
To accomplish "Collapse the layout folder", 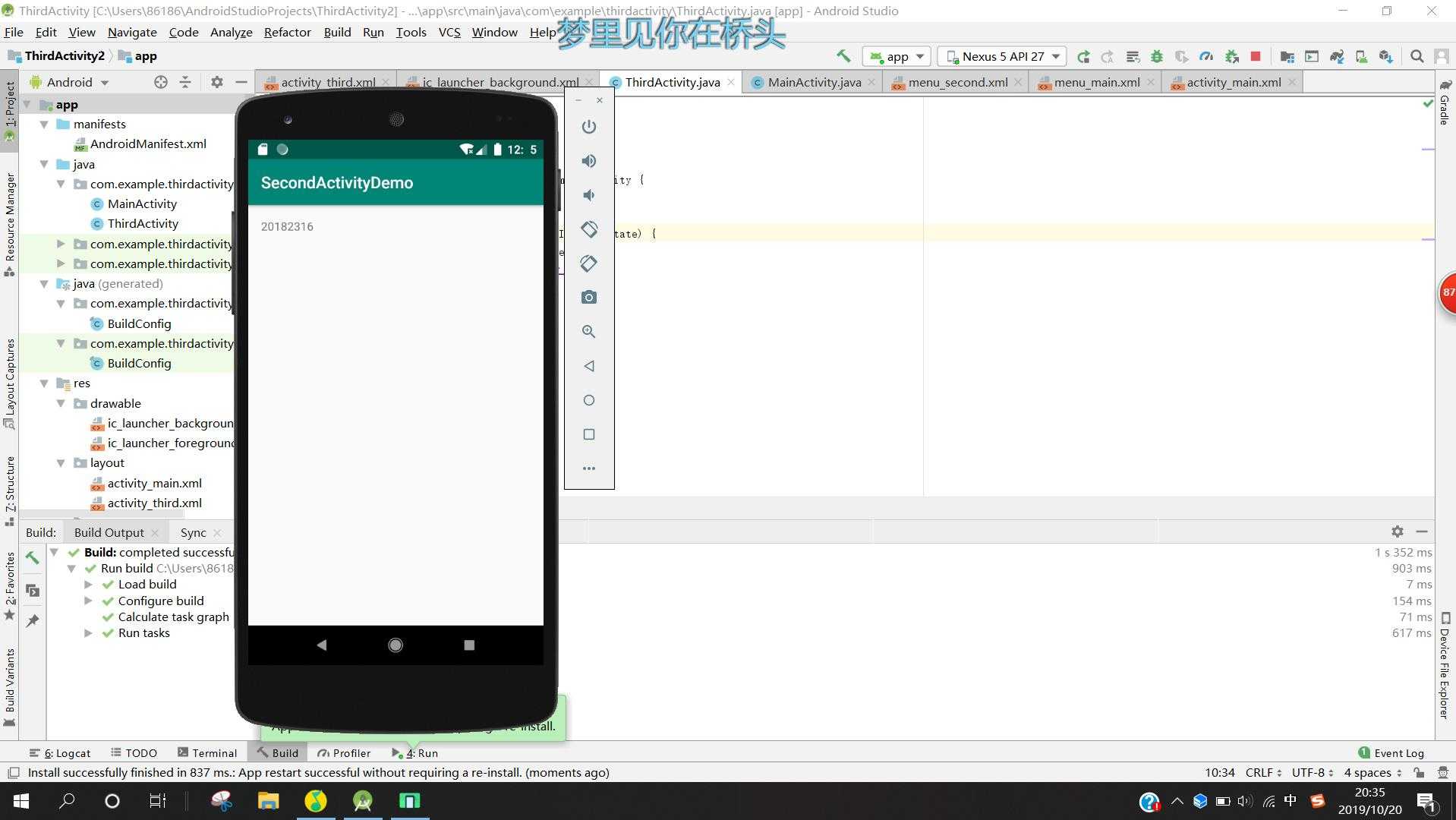I will pyautogui.click(x=61, y=462).
